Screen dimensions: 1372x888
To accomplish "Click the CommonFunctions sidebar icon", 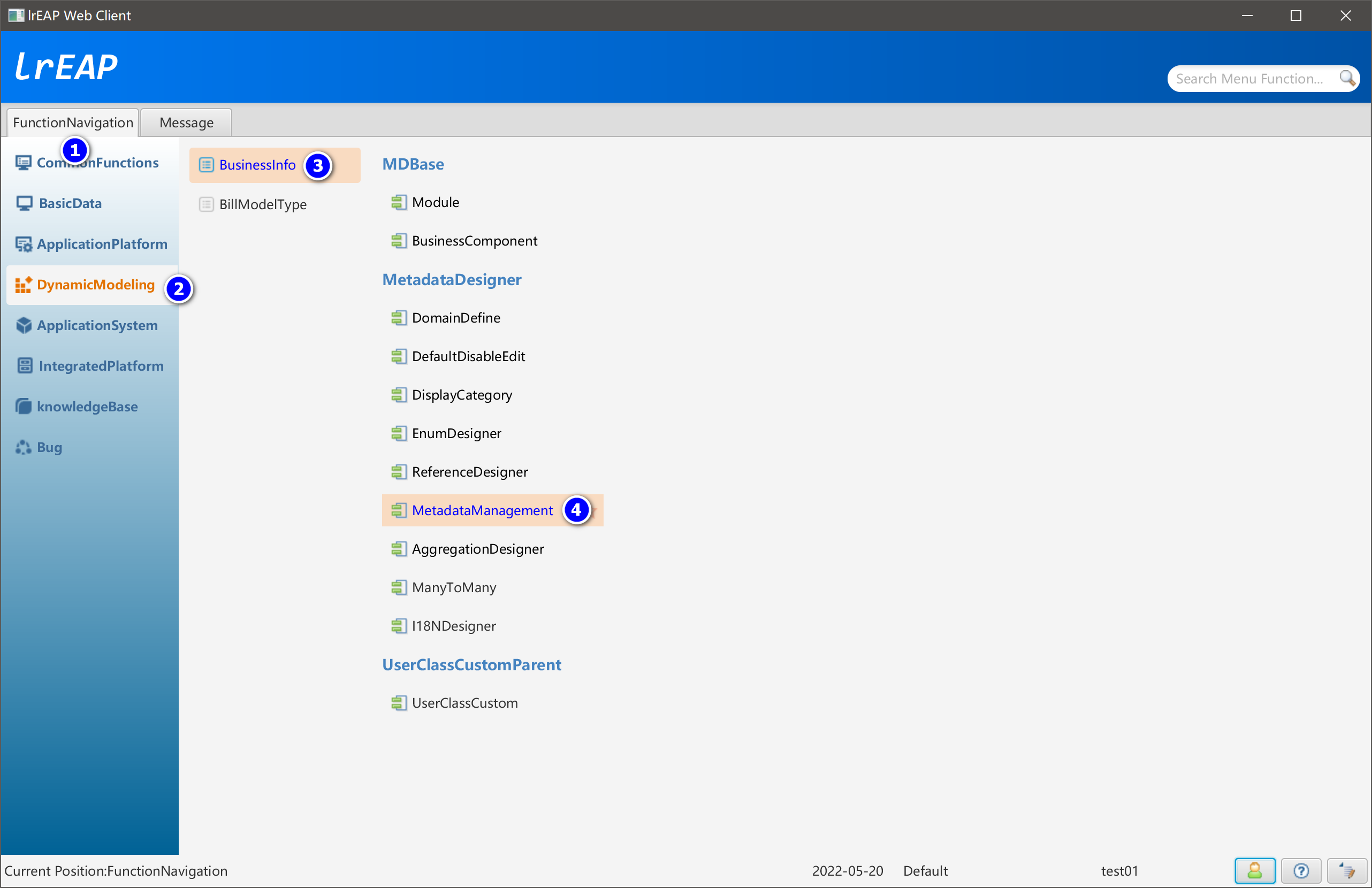I will pos(24,163).
